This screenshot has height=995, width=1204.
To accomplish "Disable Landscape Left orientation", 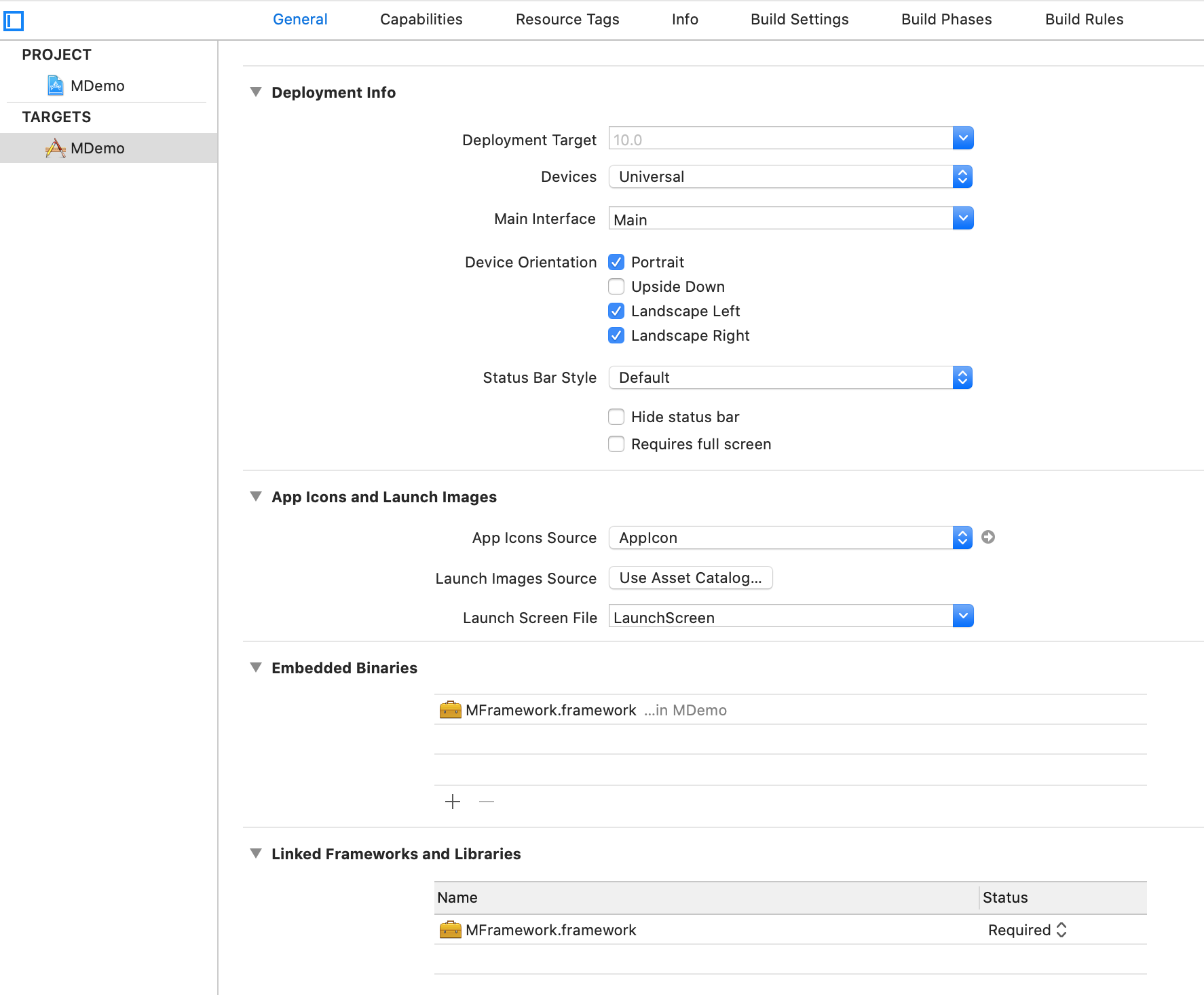I will (616, 311).
